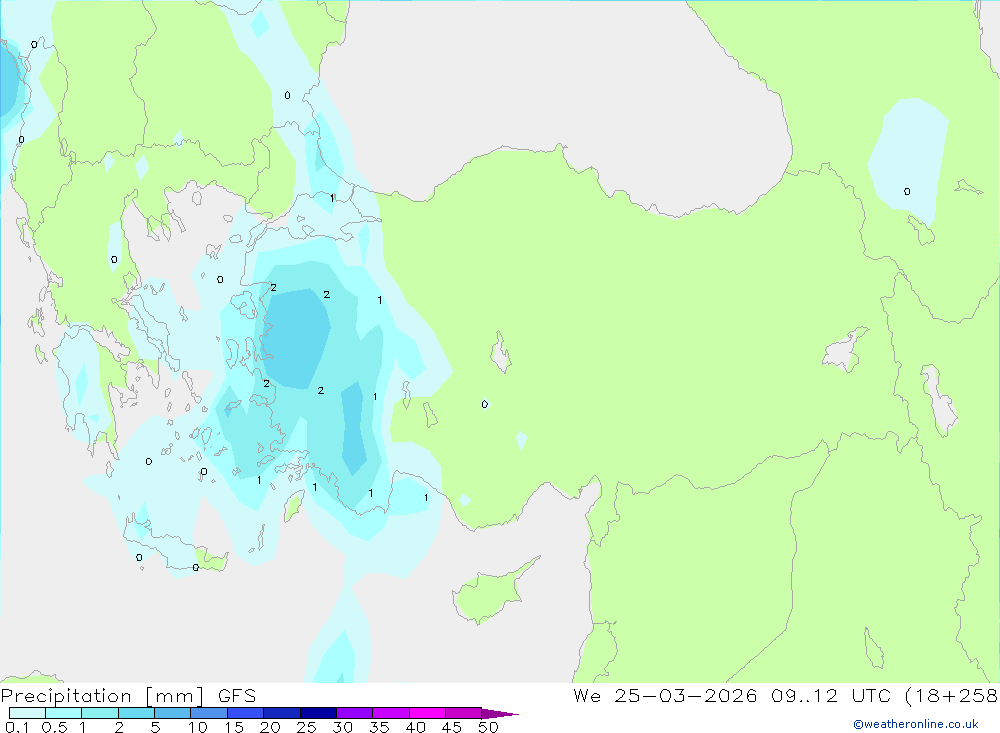Select the 30–35 mm purple legend swatch

tap(354, 713)
